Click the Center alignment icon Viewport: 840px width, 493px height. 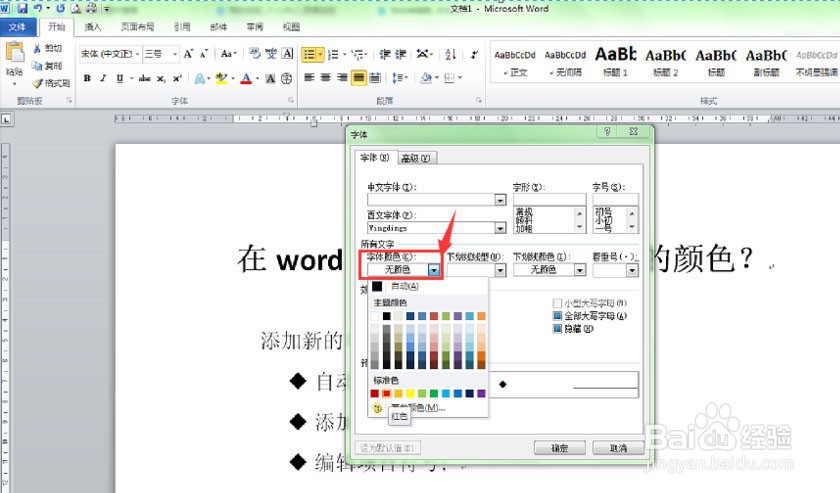[x=326, y=78]
